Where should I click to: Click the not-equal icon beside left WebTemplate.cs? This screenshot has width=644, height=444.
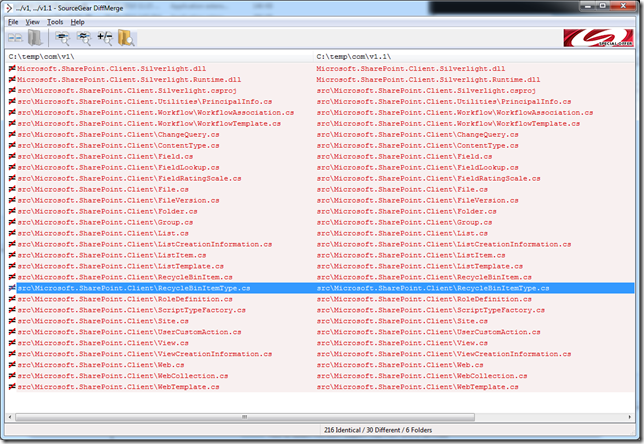[12, 387]
